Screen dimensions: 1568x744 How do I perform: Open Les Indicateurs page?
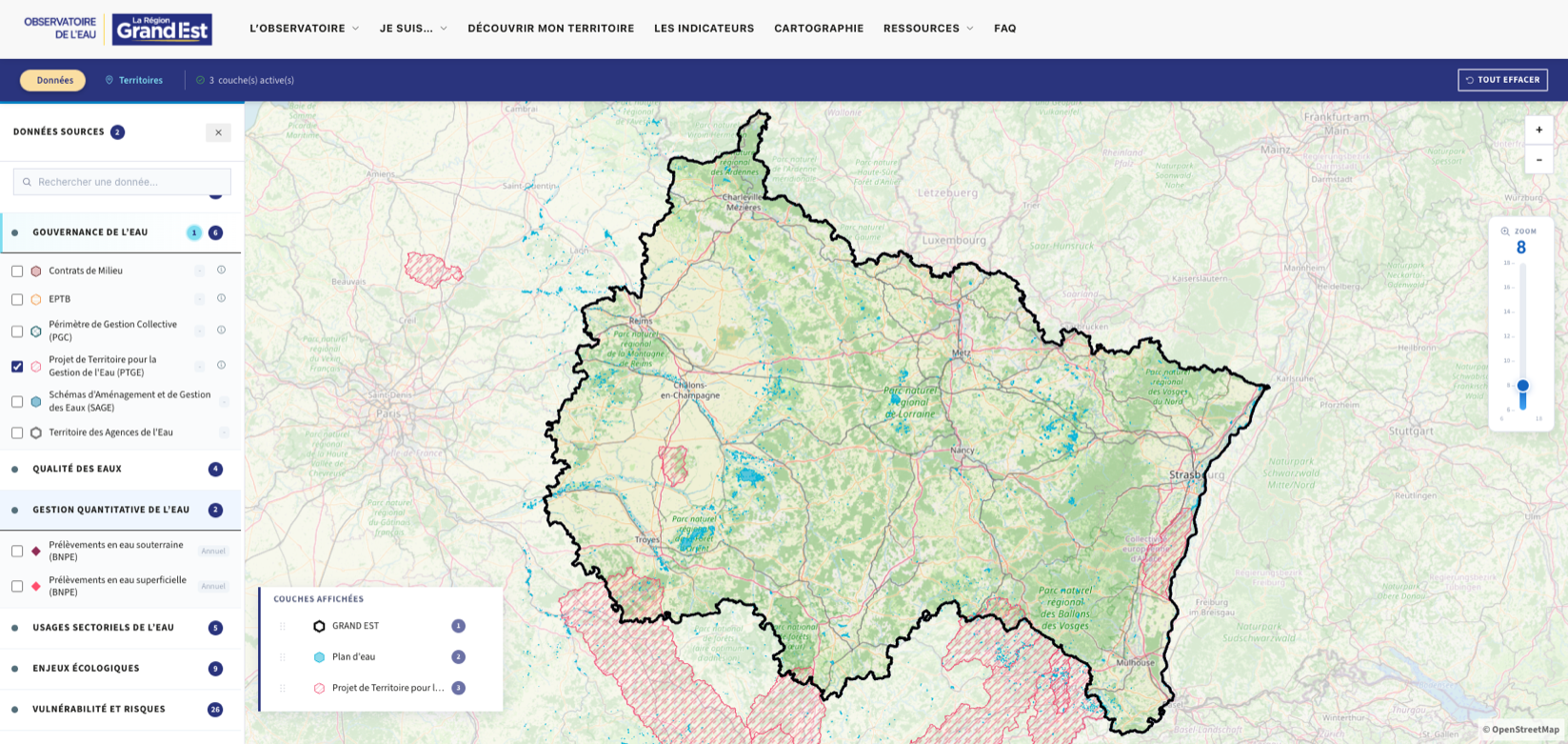click(x=704, y=29)
